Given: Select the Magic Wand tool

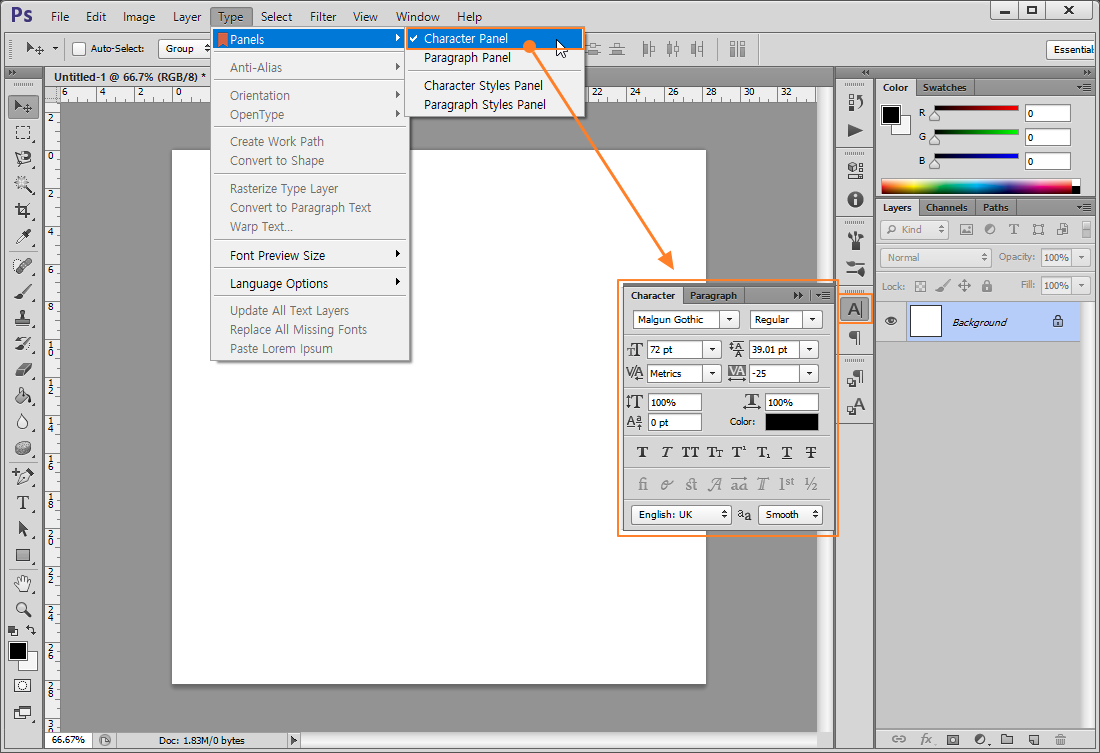Looking at the screenshot, I should (23, 185).
